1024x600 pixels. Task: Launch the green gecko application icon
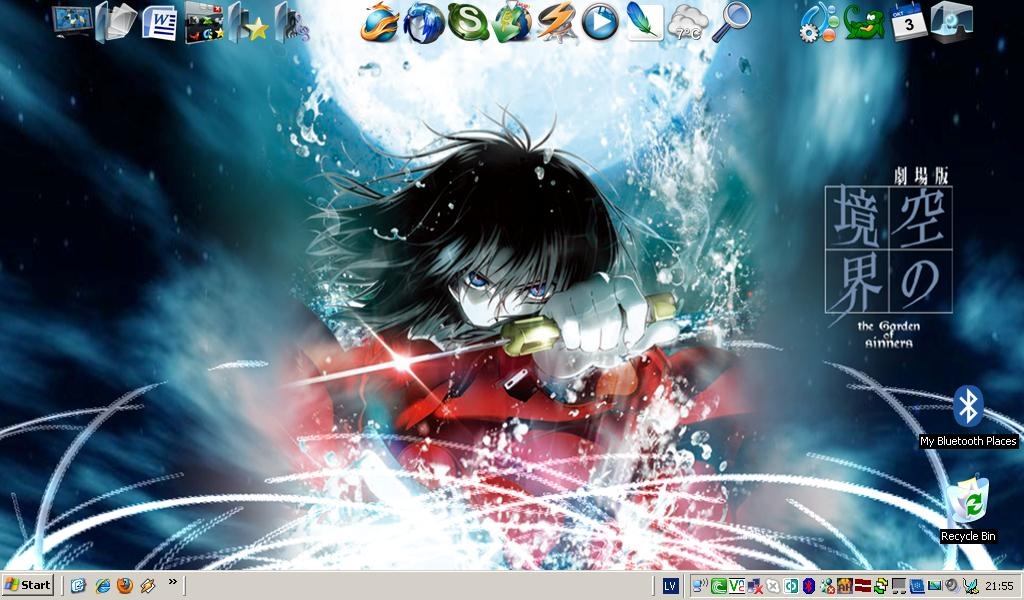[864, 22]
